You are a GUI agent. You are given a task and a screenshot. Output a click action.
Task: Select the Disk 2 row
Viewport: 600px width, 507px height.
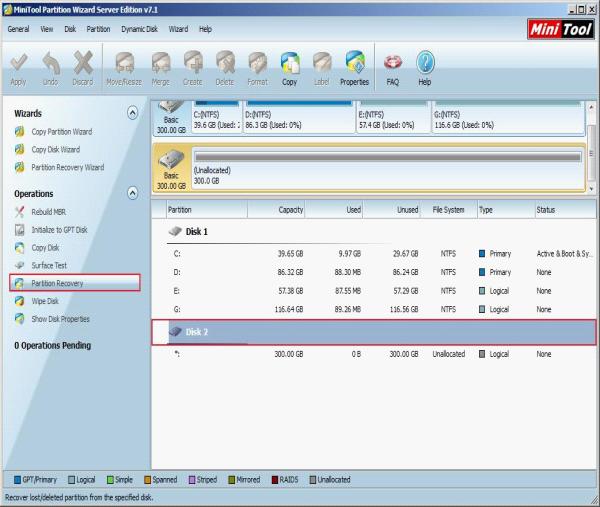pos(373,332)
